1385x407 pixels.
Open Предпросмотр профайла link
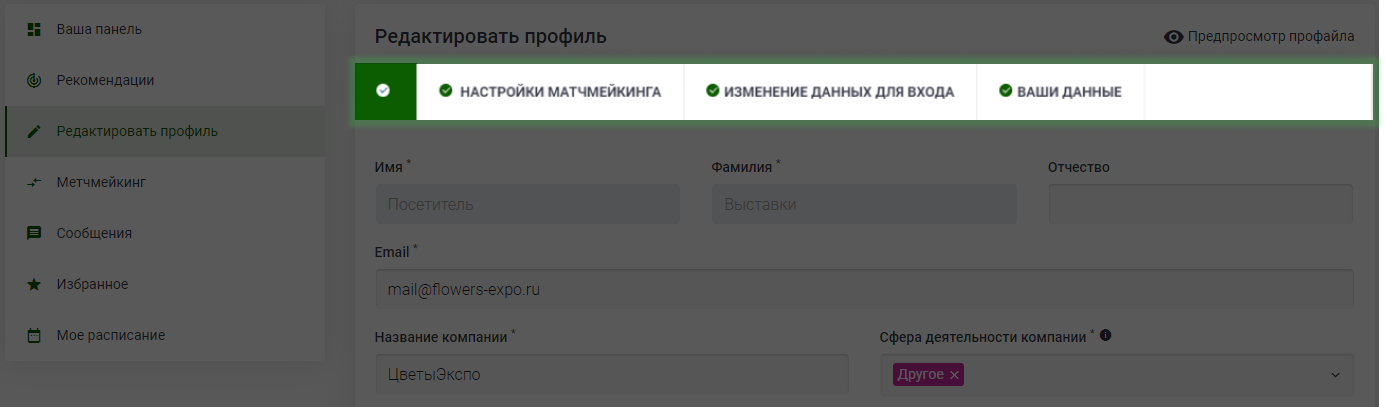click(x=1271, y=37)
